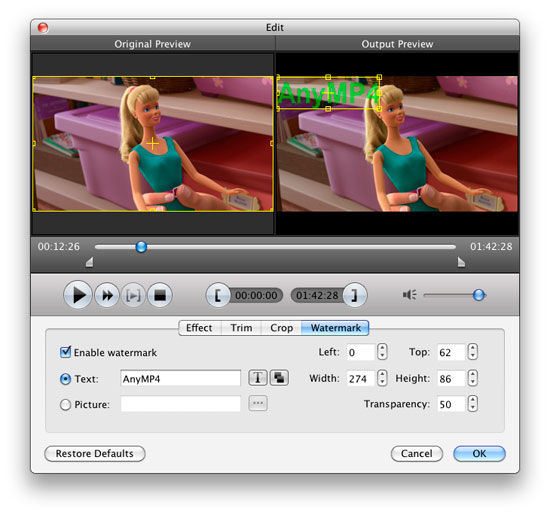This screenshot has width=550, height=515.
Task: Close the Edit window with red button
Action: coord(43,27)
